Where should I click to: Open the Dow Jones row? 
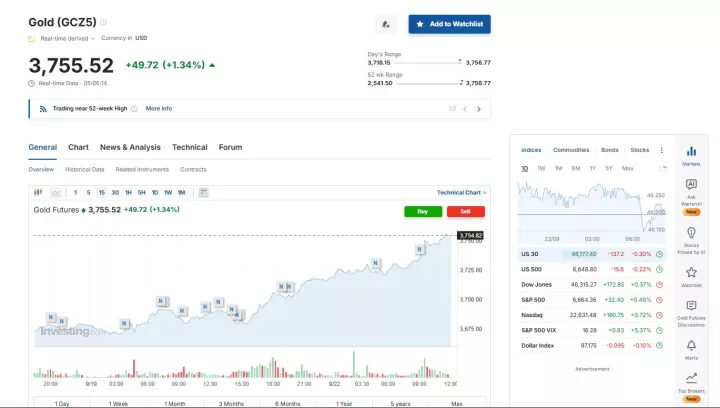click(592, 285)
